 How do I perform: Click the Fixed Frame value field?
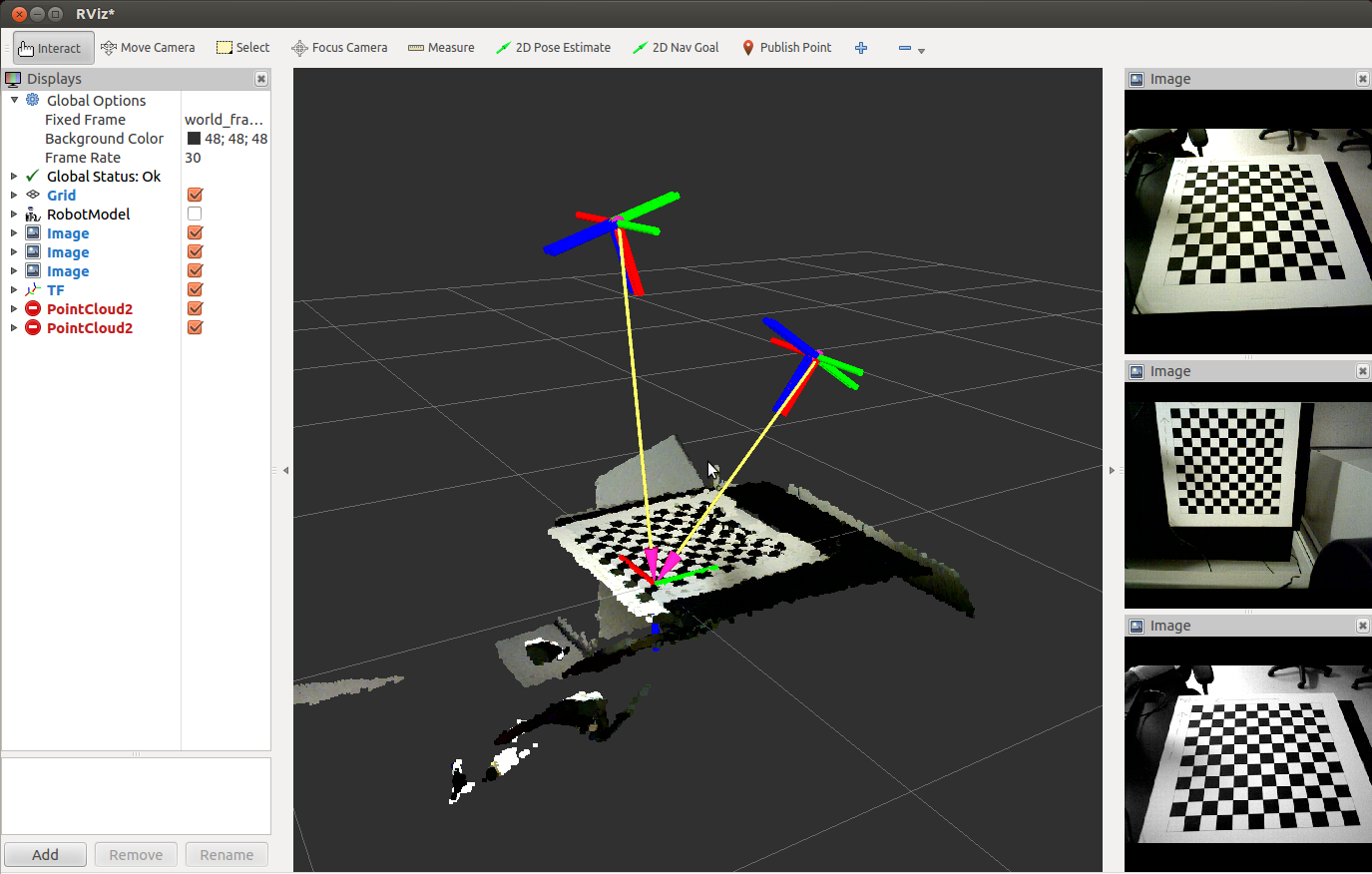[225, 120]
